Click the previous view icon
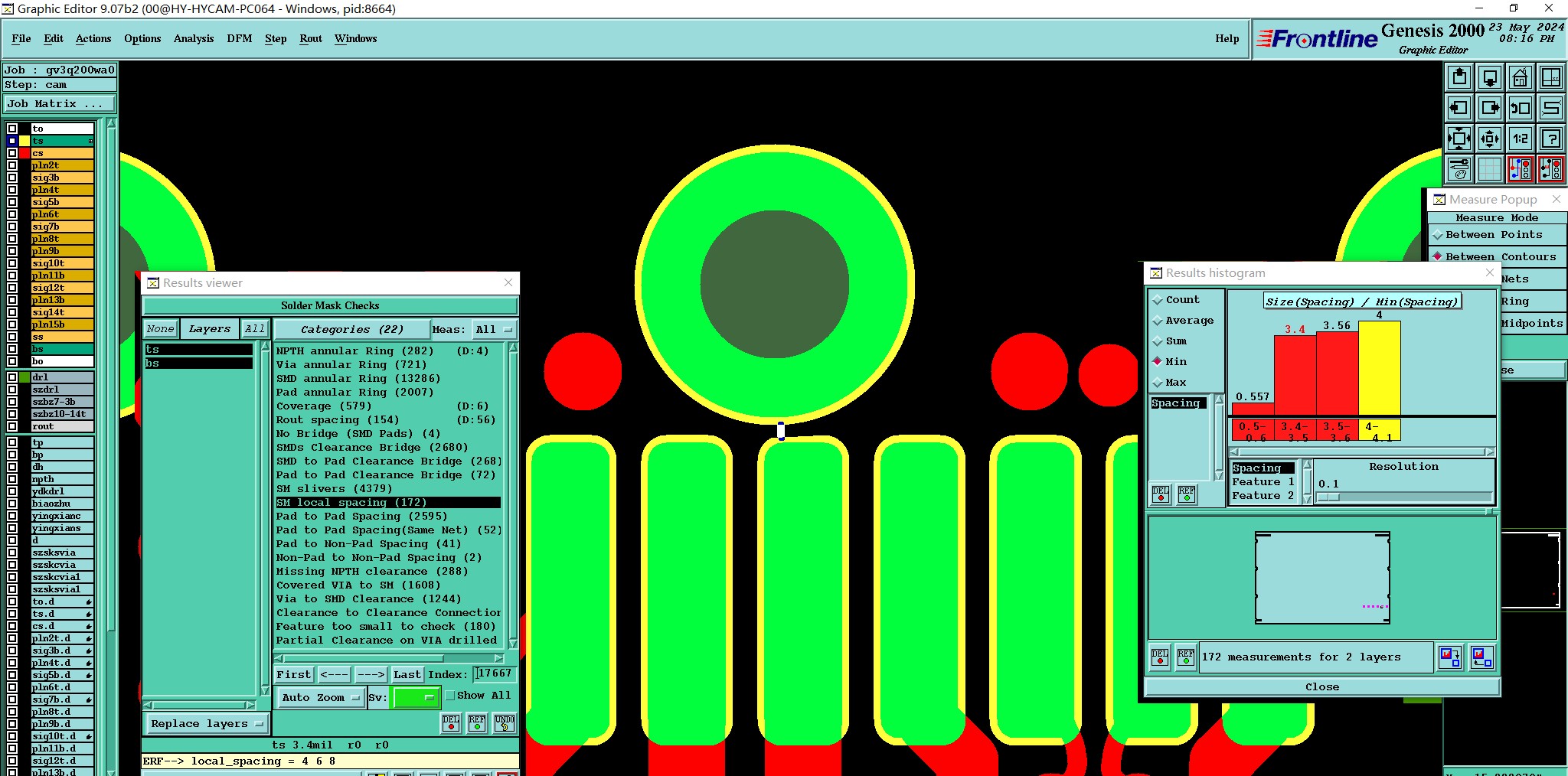The image size is (1568, 776). click(1521, 108)
